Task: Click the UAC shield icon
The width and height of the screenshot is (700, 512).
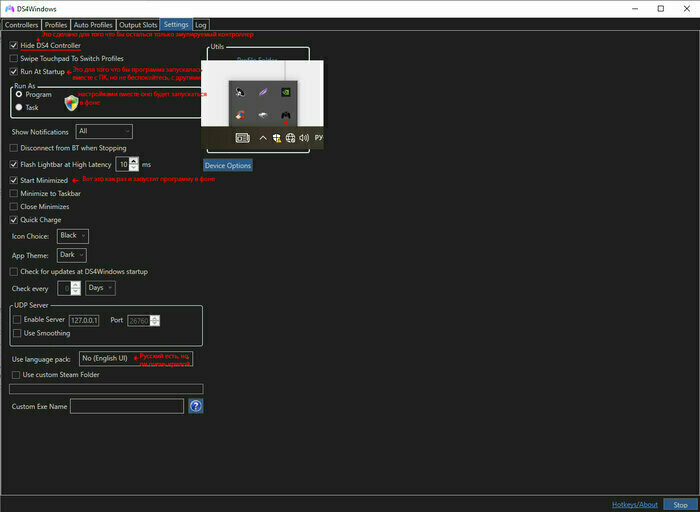Action: pos(71,103)
